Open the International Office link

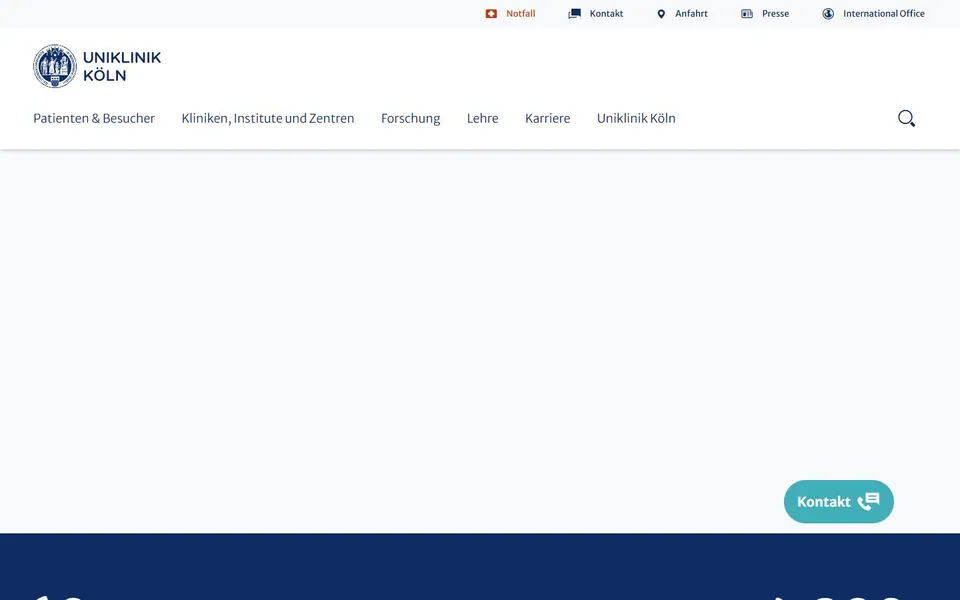(x=883, y=13)
